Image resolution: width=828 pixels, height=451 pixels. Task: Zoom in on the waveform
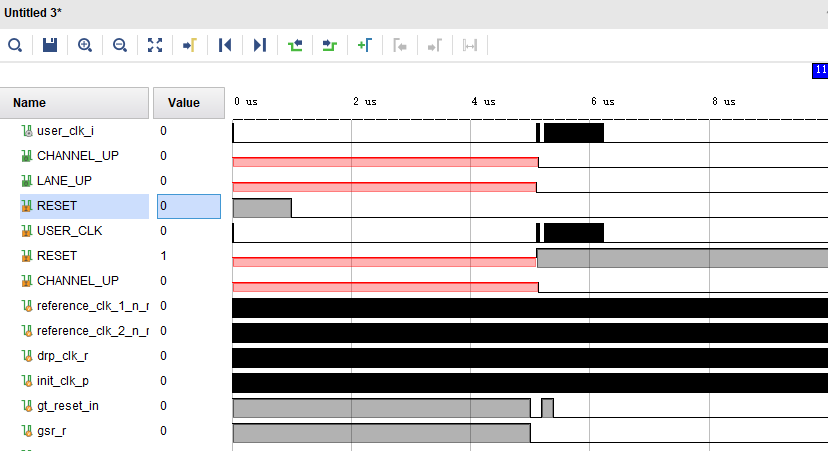(84, 45)
